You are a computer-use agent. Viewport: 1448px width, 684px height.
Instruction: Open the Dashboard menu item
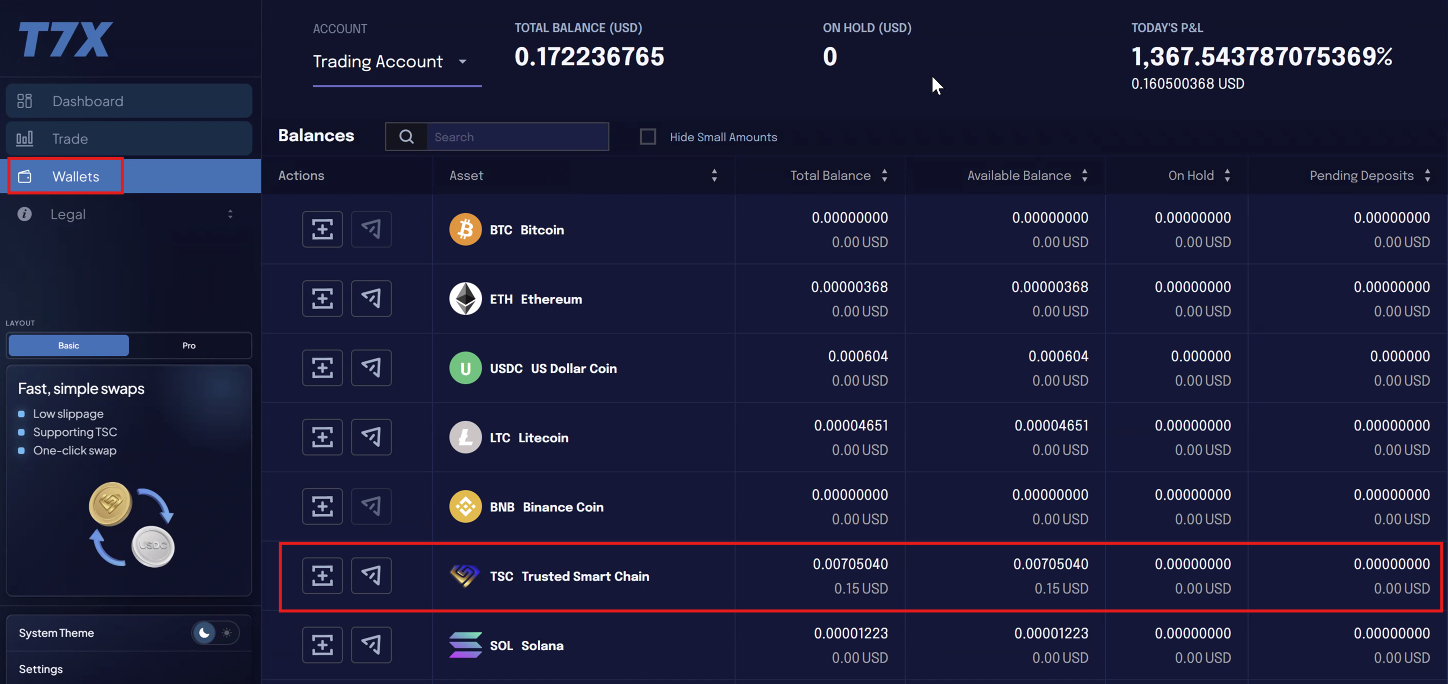tap(129, 101)
